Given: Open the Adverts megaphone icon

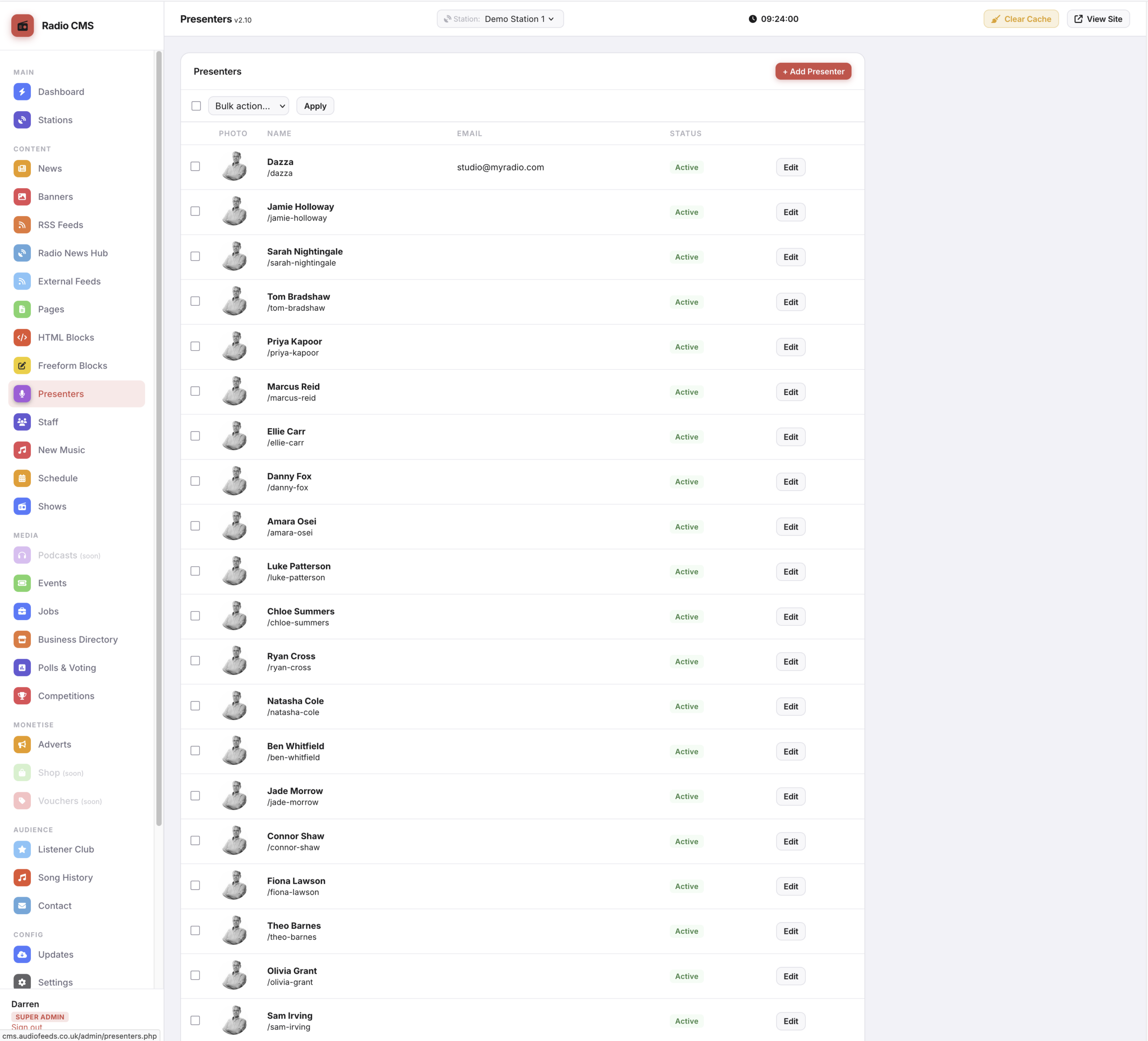Looking at the screenshot, I should tap(22, 745).
